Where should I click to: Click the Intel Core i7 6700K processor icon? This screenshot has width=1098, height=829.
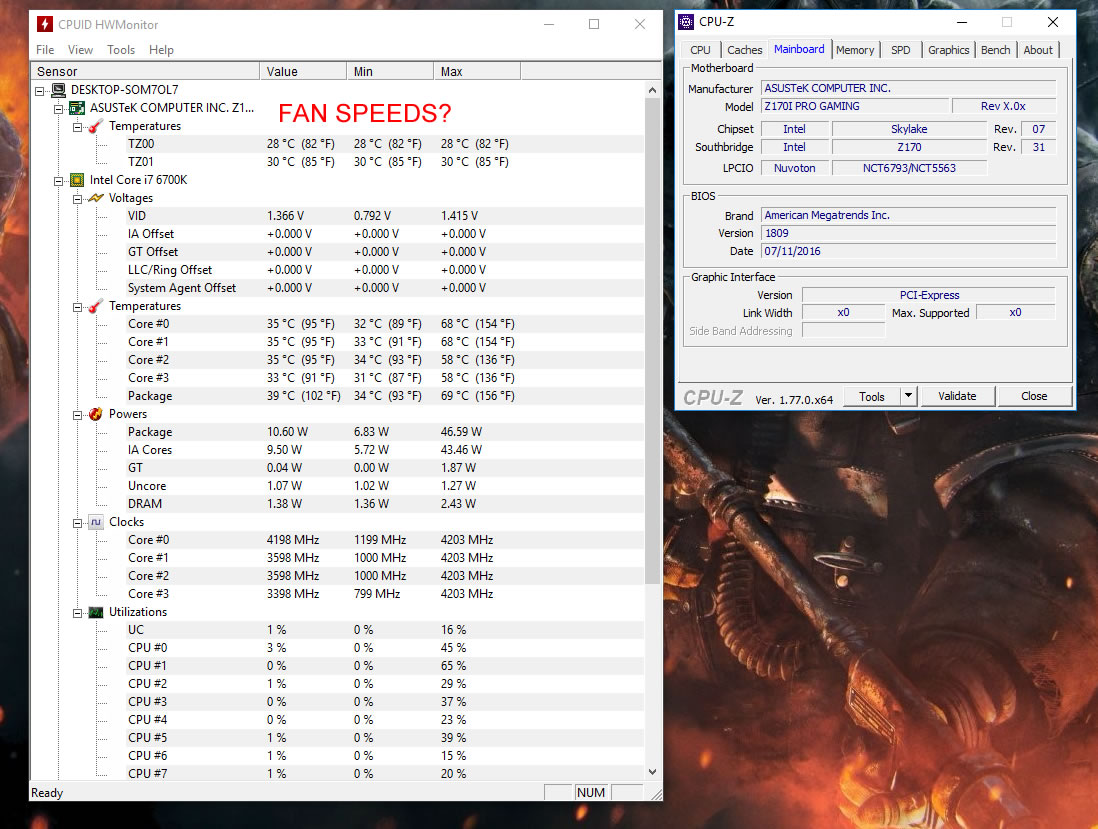point(77,180)
